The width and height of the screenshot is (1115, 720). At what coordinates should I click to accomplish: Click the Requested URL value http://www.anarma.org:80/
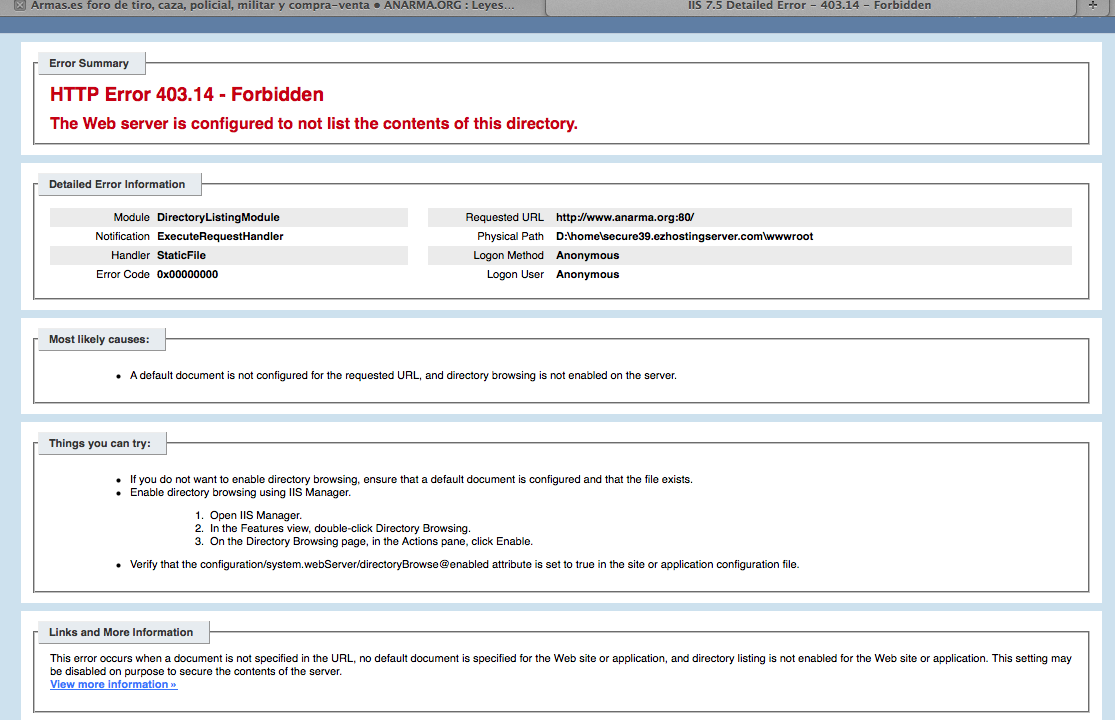click(625, 217)
